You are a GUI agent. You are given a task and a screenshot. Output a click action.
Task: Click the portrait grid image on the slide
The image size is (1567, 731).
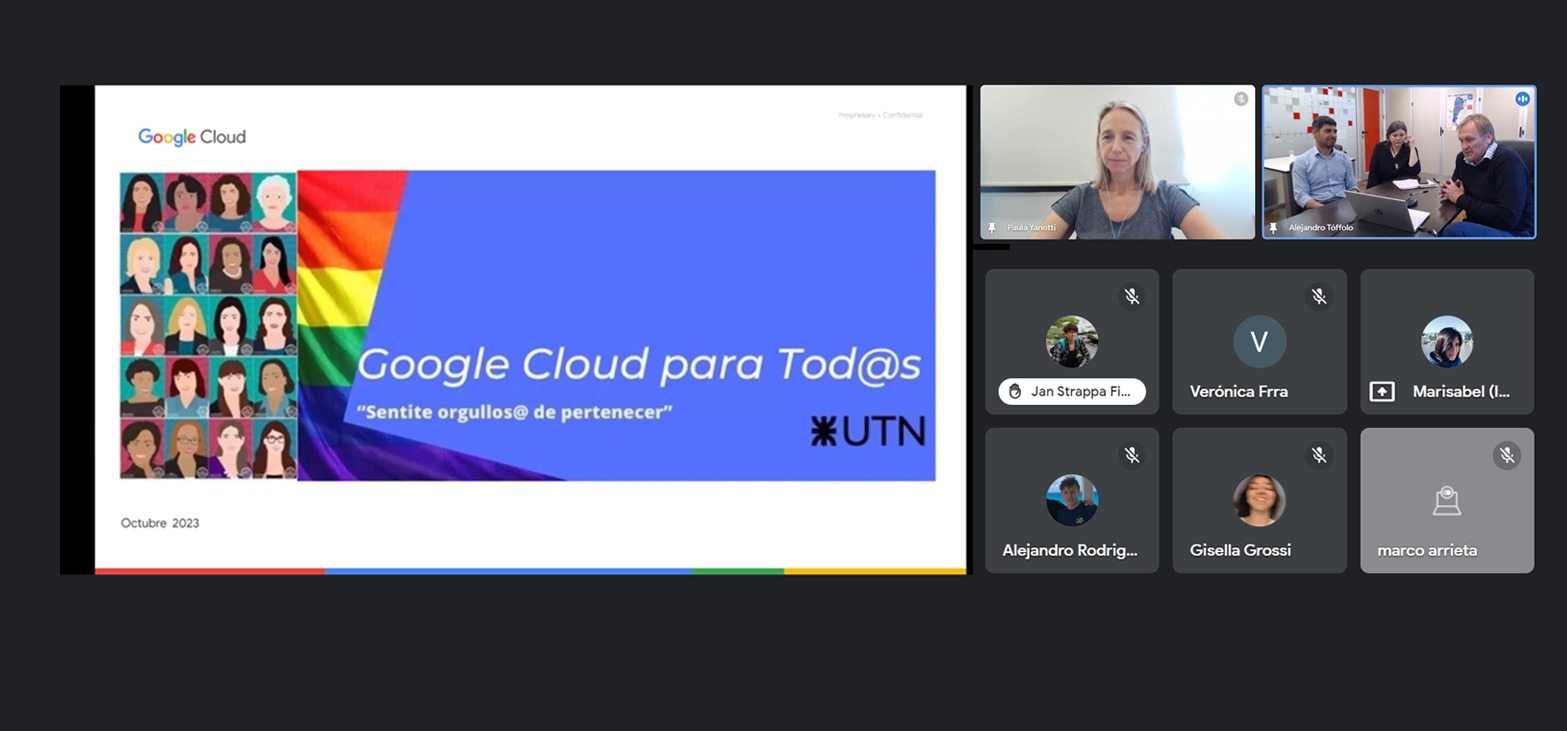click(x=208, y=326)
